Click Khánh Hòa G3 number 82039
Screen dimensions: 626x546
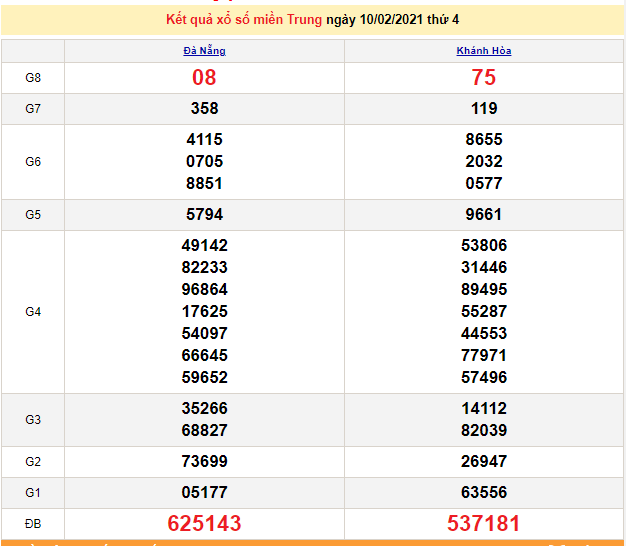point(484,430)
